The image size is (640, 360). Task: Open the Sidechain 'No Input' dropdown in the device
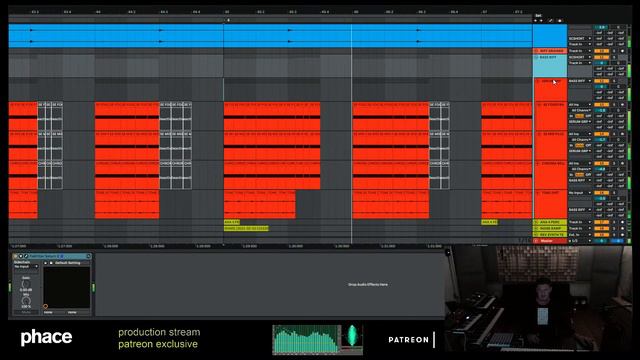26,267
